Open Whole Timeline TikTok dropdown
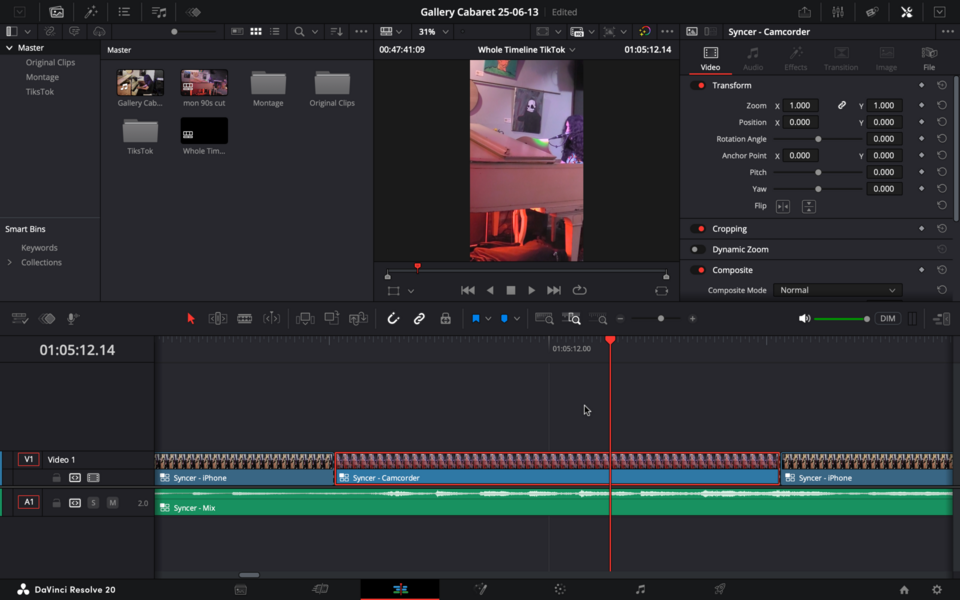The width and height of the screenshot is (960, 600). 526,50
